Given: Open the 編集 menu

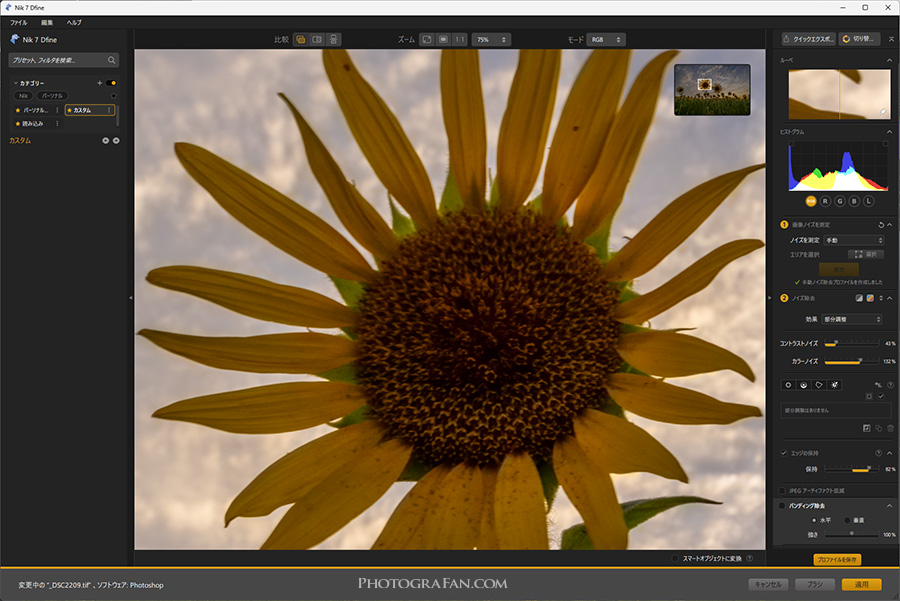Looking at the screenshot, I should 47,22.
